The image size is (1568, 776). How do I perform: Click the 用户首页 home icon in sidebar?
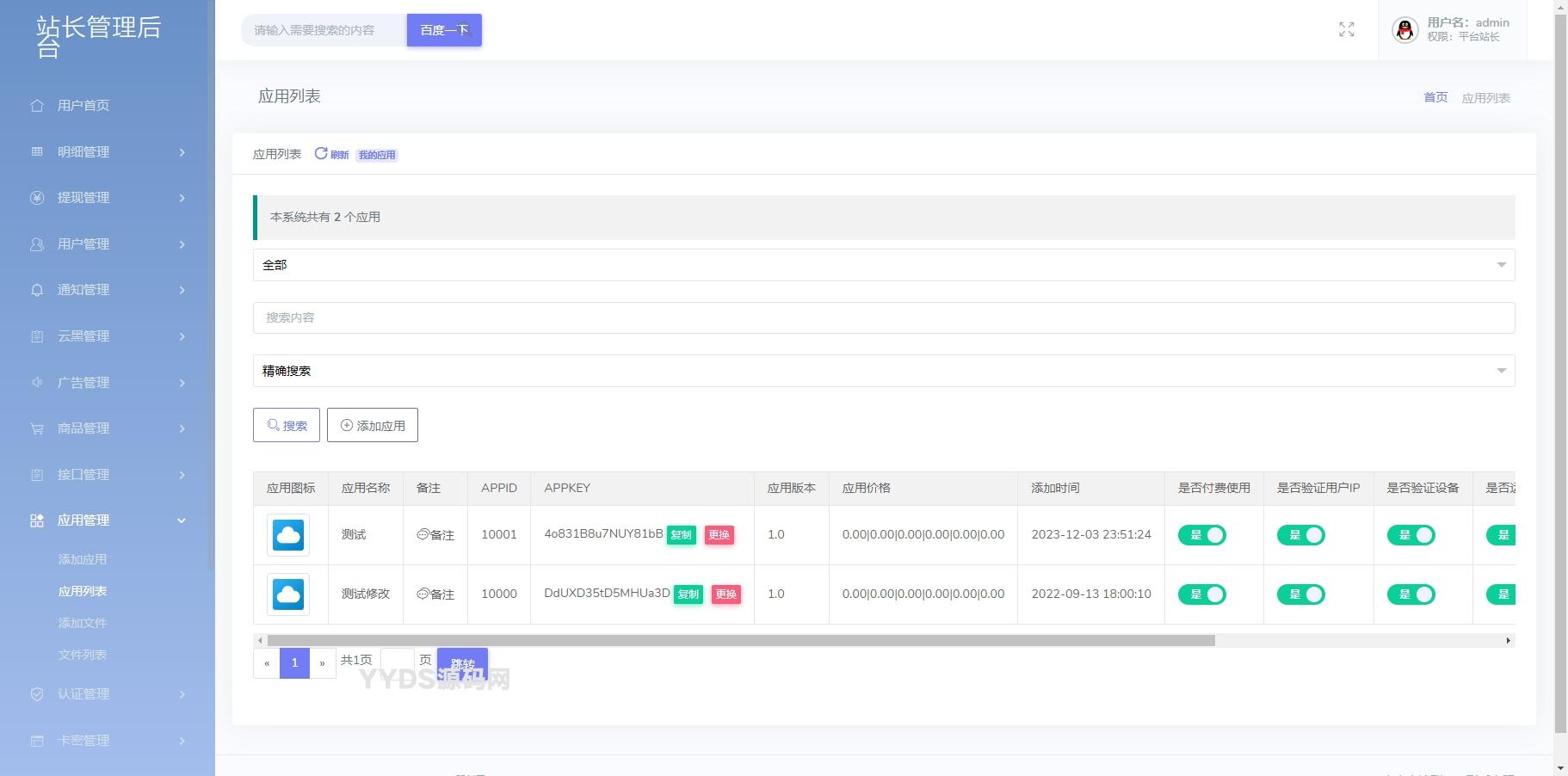(37, 106)
